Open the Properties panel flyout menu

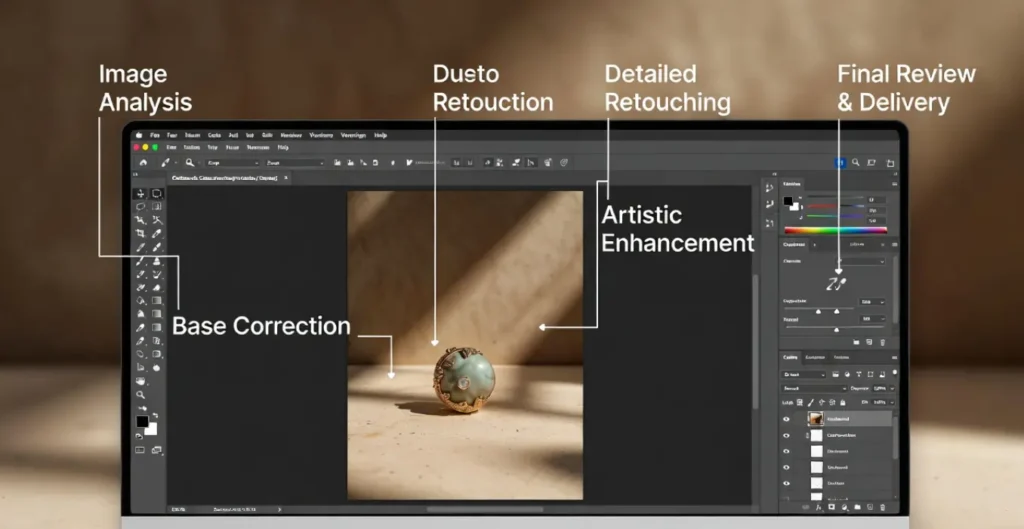click(894, 244)
